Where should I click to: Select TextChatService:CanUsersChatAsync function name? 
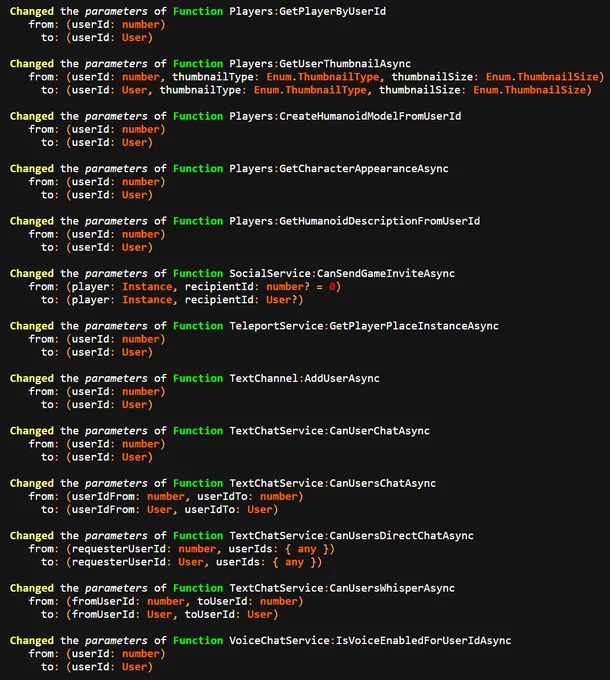tap(333, 484)
